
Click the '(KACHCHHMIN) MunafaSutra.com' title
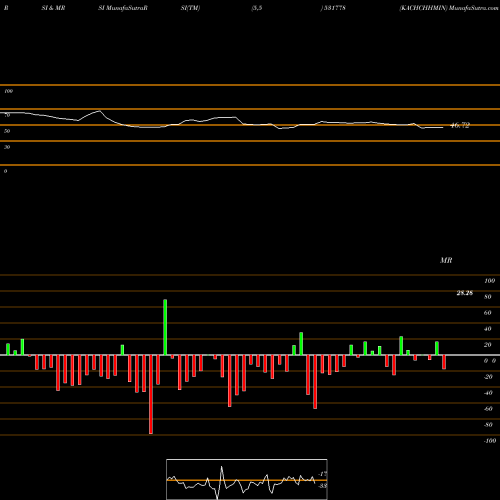pos(449,8)
